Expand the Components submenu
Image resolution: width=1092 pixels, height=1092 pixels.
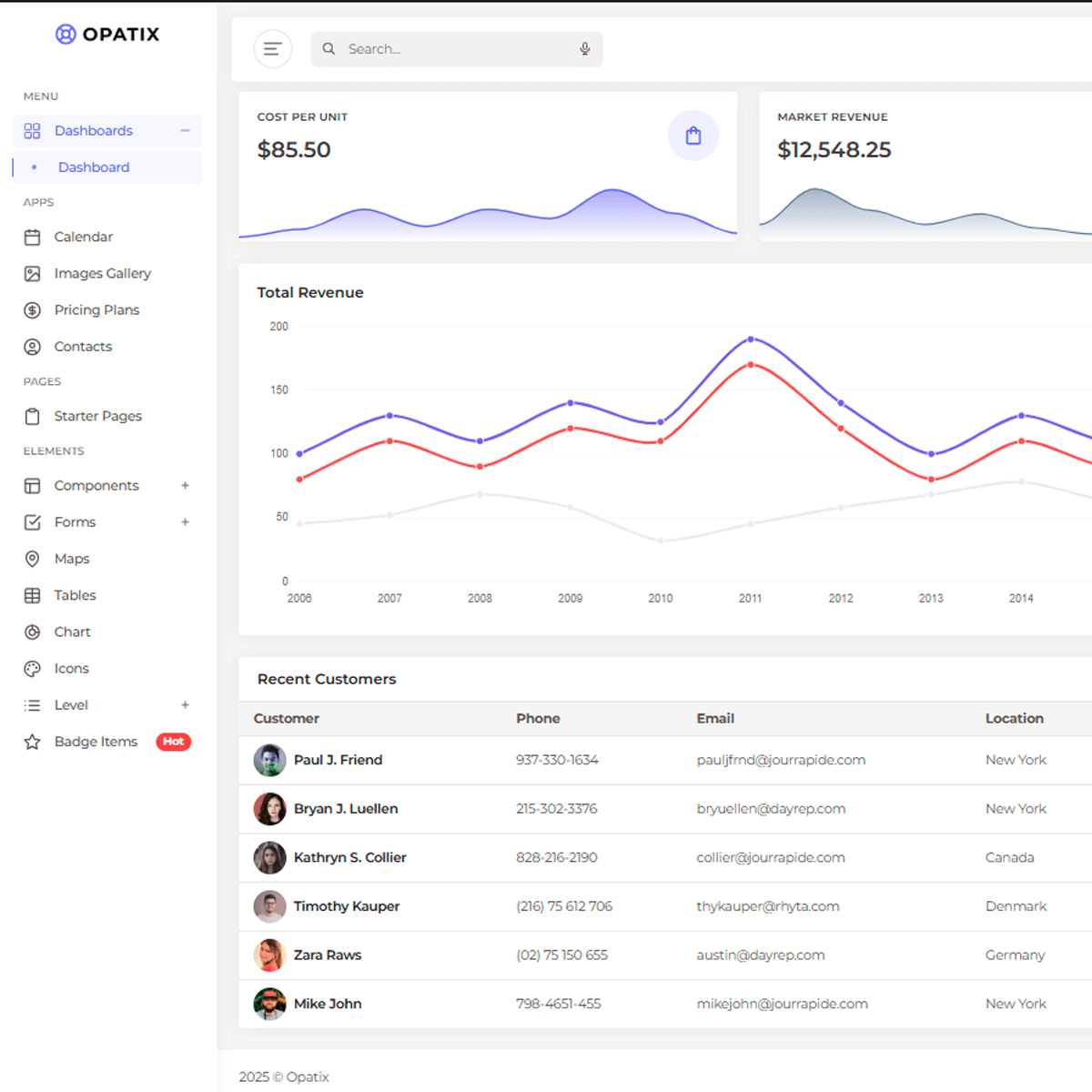coord(185,486)
